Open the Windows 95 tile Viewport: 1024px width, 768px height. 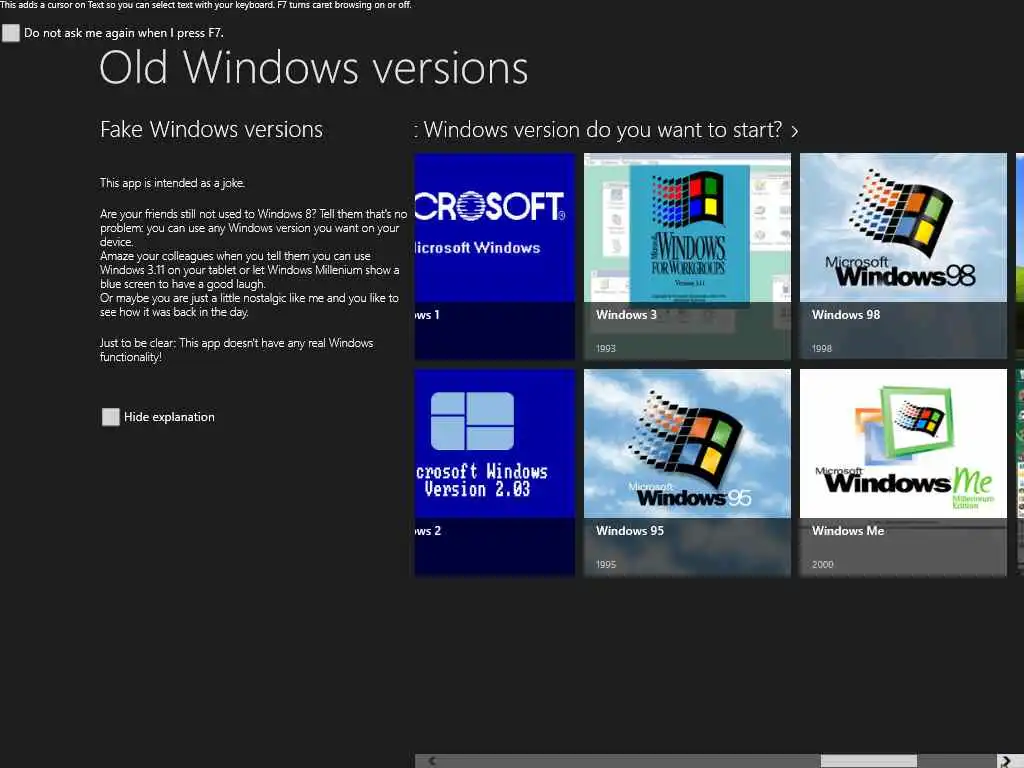(687, 472)
